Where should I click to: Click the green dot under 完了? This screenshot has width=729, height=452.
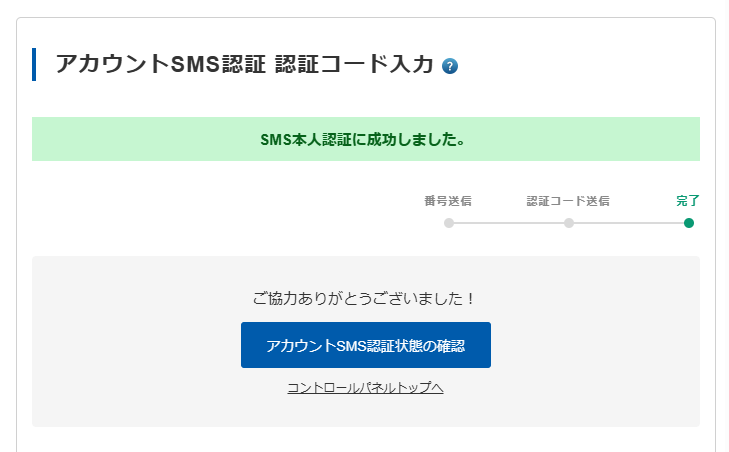click(x=689, y=223)
